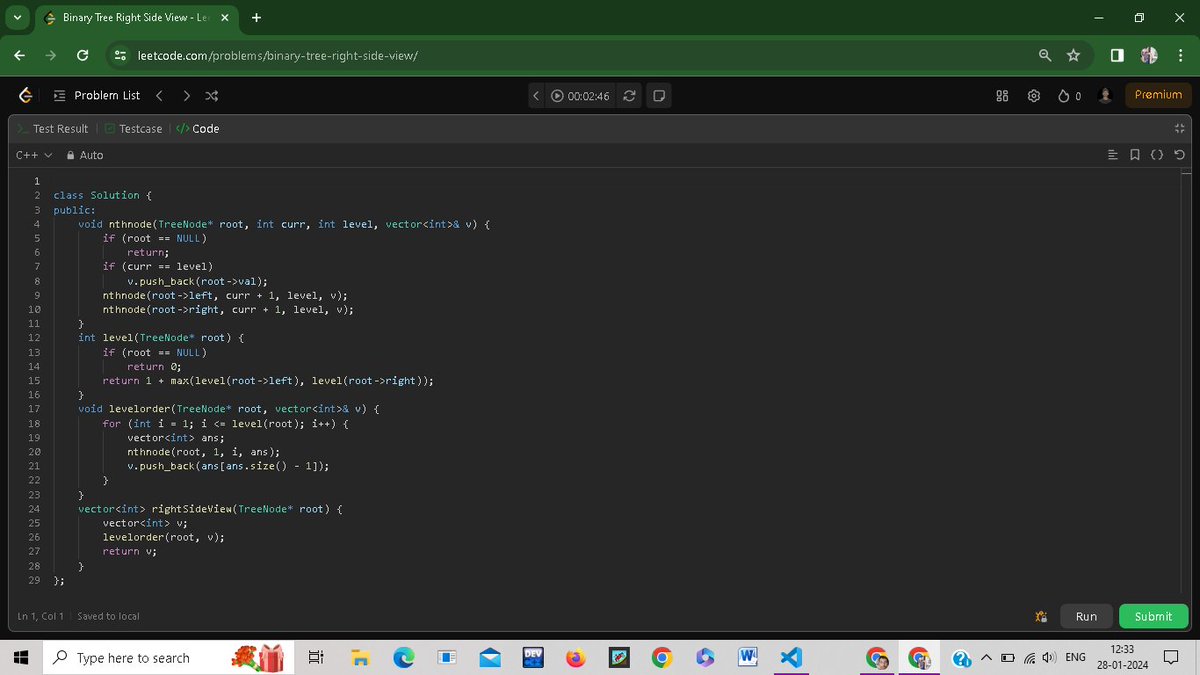The height and width of the screenshot is (675, 1200).
Task: Open the volume control in system tray
Action: (1048, 657)
